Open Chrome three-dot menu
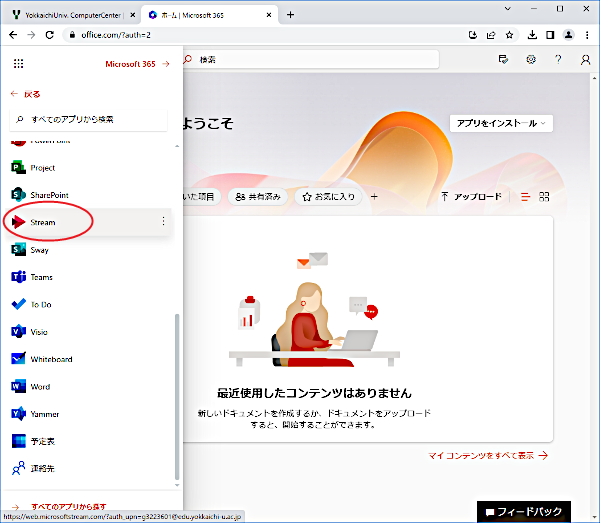This screenshot has width=600, height=523. pyautogui.click(x=587, y=35)
